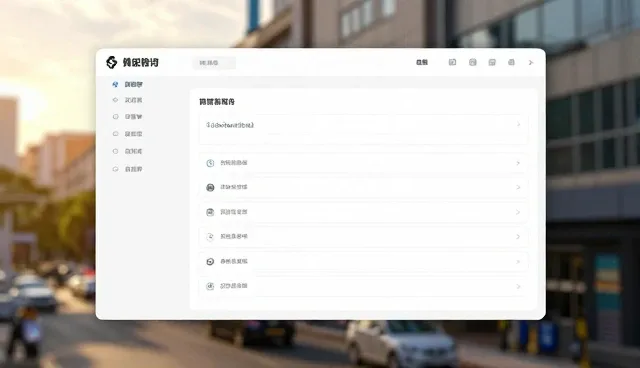Image resolution: width=640 pixels, height=368 pixels.
Task: Select the bold text label in the header
Action: click(x=422, y=62)
